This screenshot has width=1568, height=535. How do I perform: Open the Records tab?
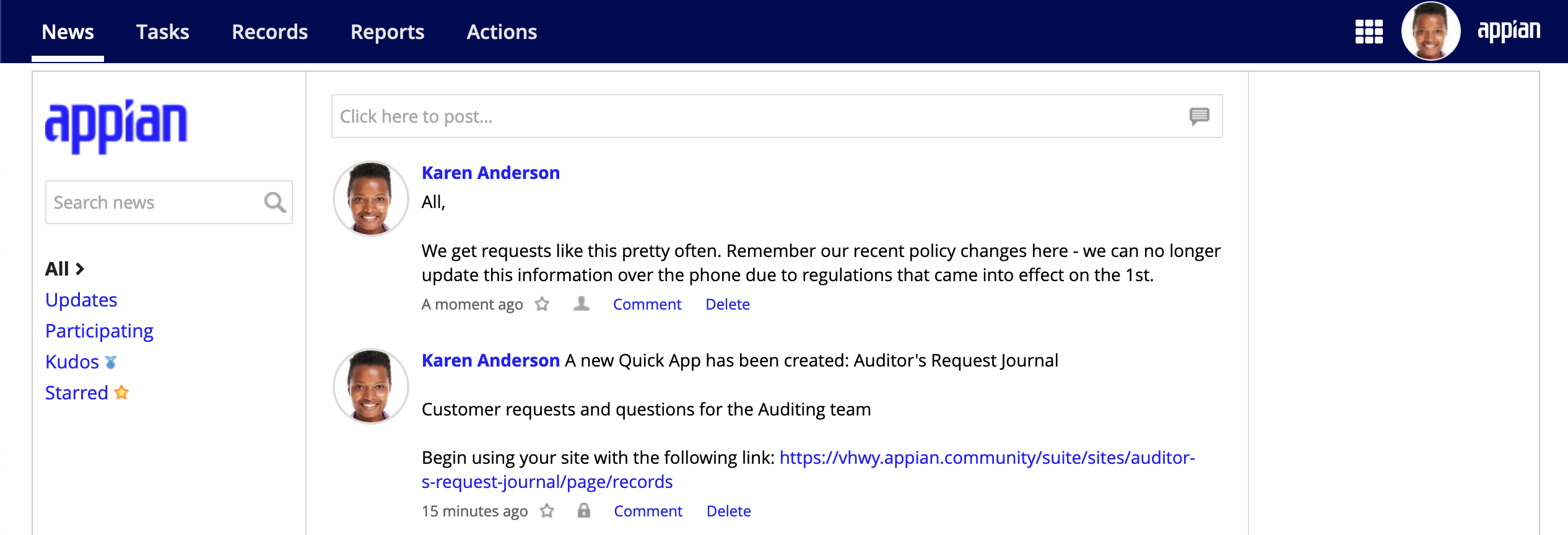click(269, 32)
